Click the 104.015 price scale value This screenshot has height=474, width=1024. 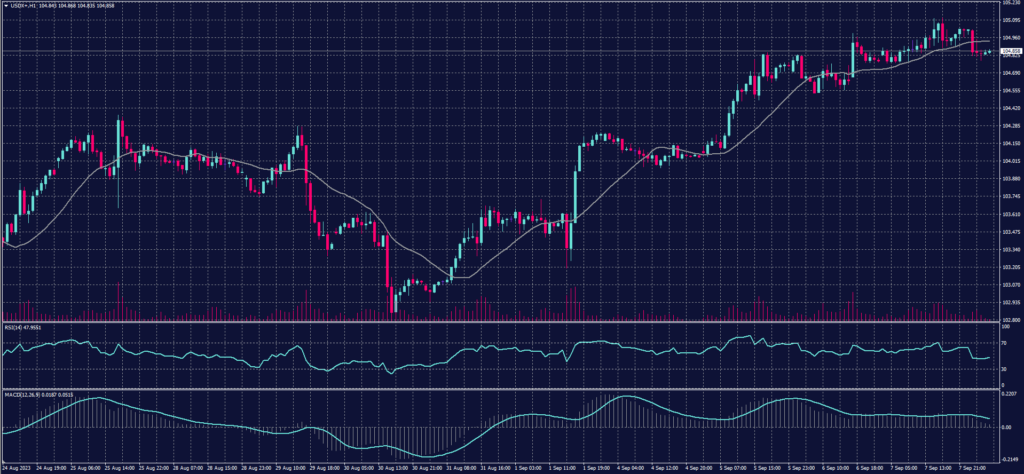pyautogui.click(x=1011, y=161)
